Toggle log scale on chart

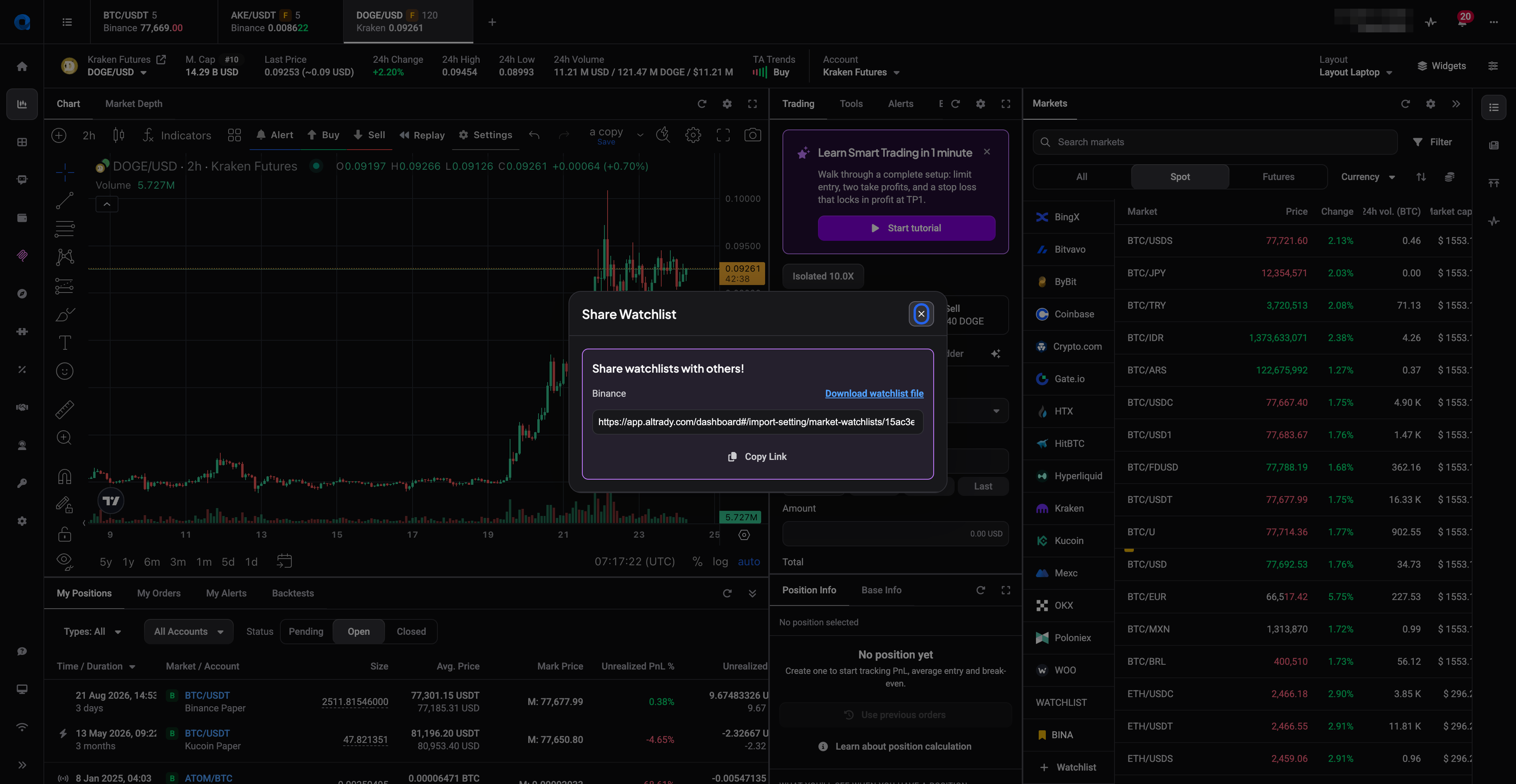pyautogui.click(x=720, y=561)
